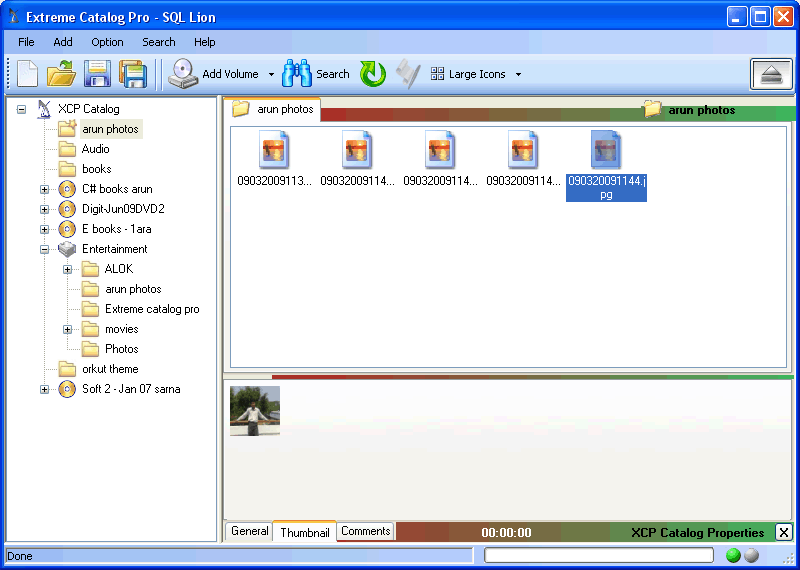Expand the Soft 2 - Jan 07 sarna node
This screenshot has height=570, width=800.
coord(44,390)
